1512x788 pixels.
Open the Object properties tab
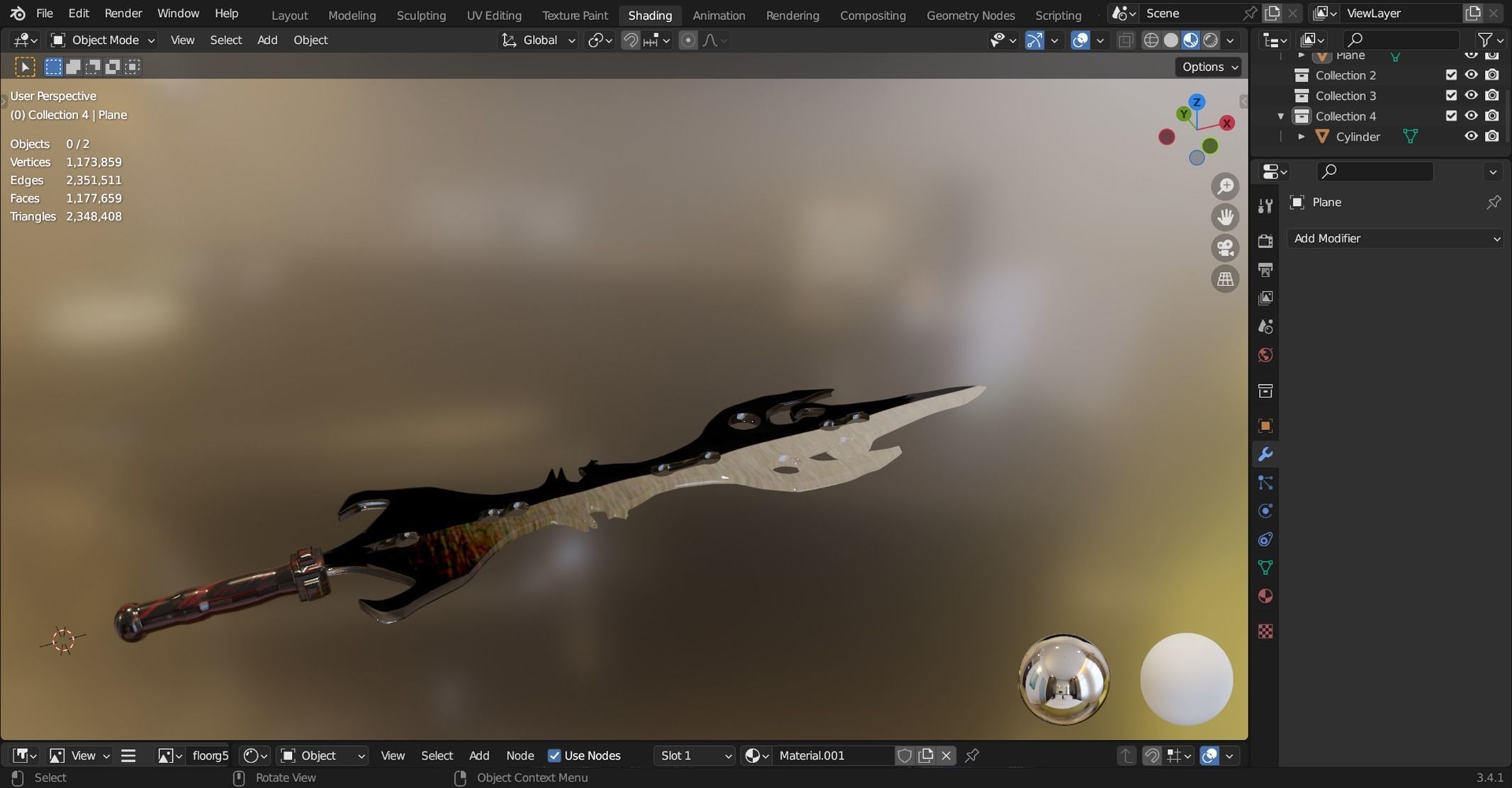click(x=1265, y=426)
